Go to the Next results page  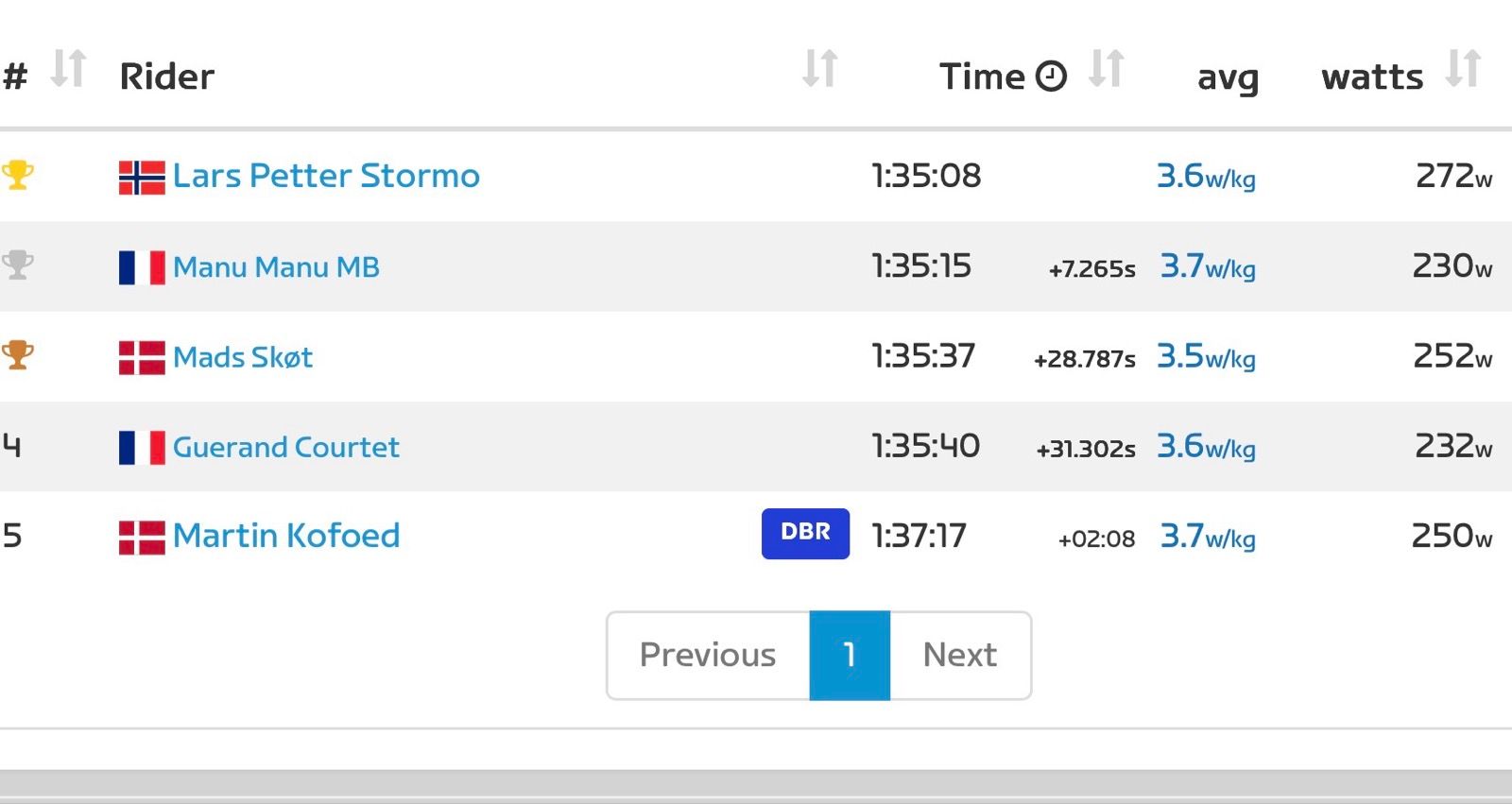click(x=959, y=655)
